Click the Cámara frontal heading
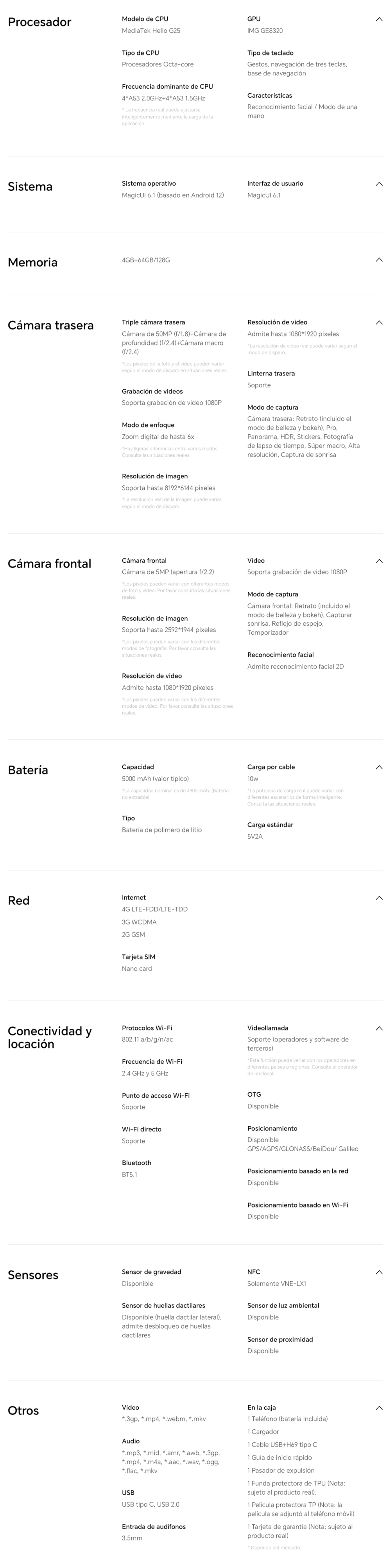Viewport: 387px width, 1568px height. tap(49, 564)
